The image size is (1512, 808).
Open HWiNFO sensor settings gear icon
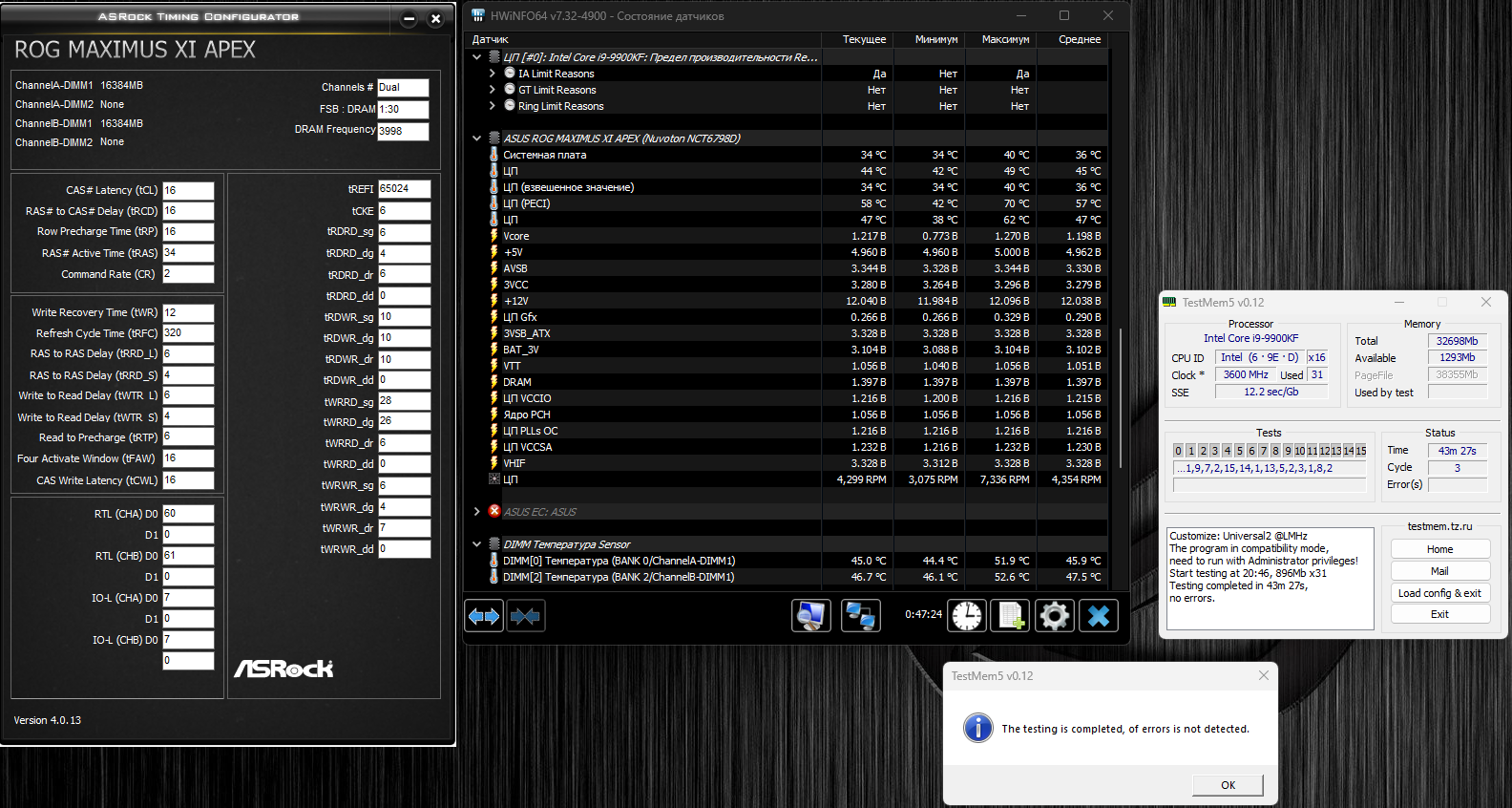[x=1055, y=616]
